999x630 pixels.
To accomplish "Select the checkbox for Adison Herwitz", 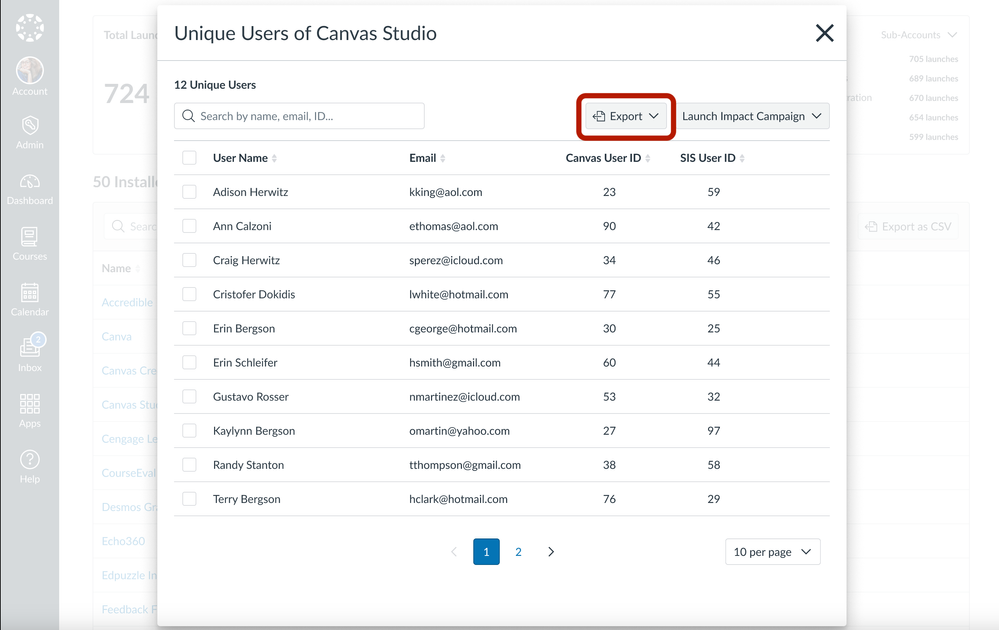I will pos(189,192).
